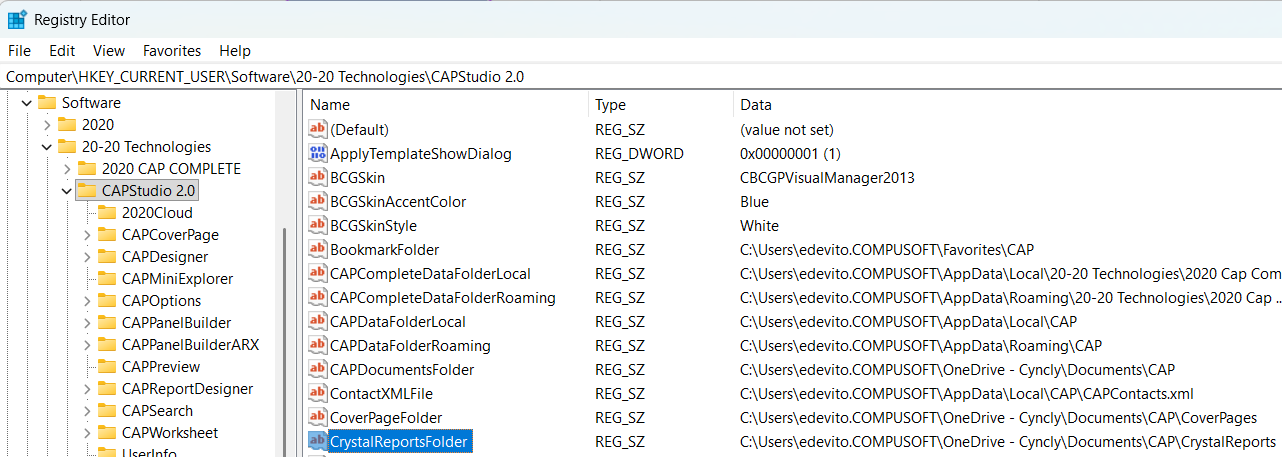Expand the 2020 key
The width and height of the screenshot is (1282, 457).
46,125
